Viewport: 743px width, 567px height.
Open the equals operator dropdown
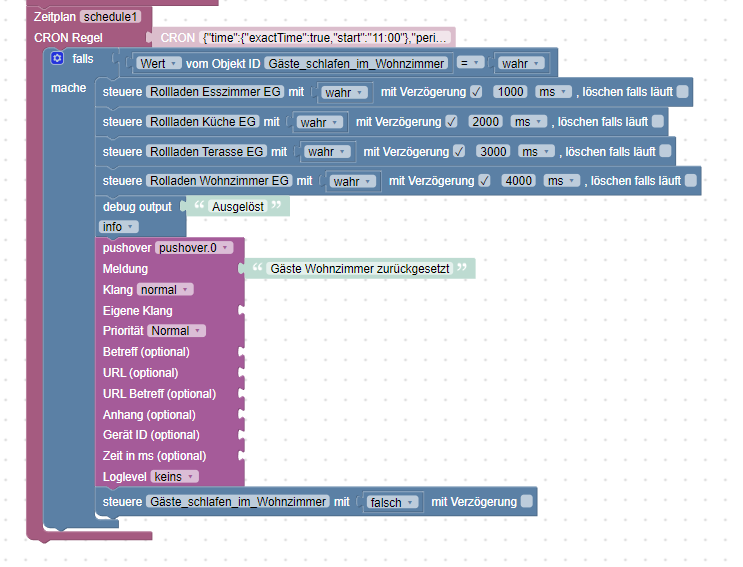470,63
